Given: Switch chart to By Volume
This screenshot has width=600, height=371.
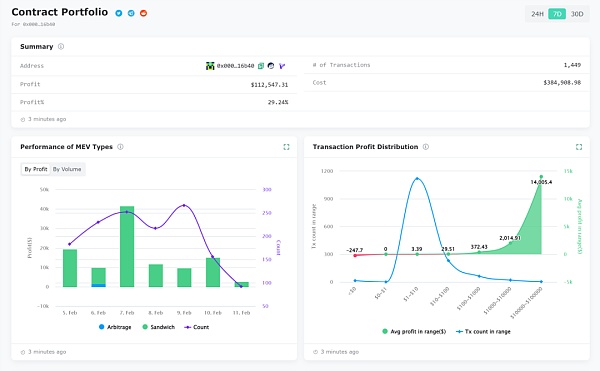Looking at the screenshot, I should point(67,169).
